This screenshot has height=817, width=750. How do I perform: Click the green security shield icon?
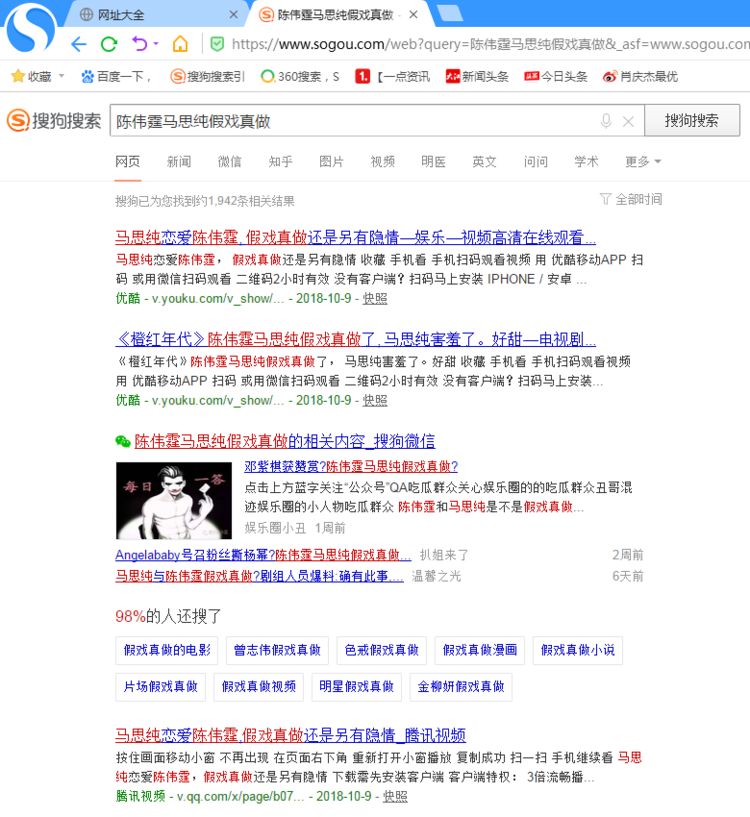[x=217, y=44]
